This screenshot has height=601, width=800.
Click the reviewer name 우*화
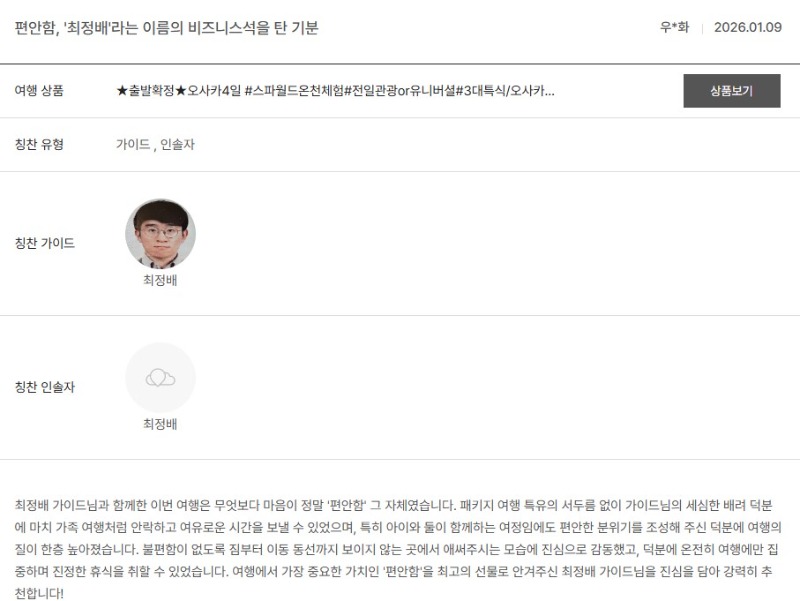click(674, 28)
